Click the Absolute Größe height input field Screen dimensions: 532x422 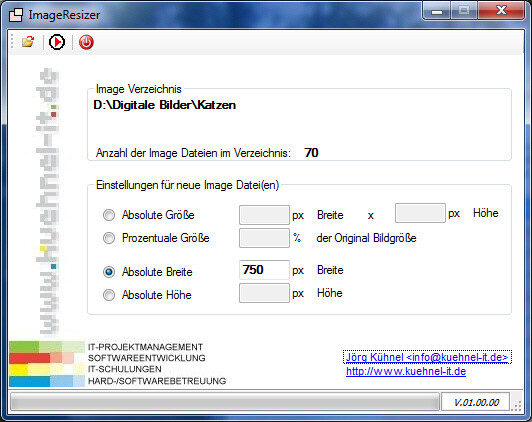point(420,213)
